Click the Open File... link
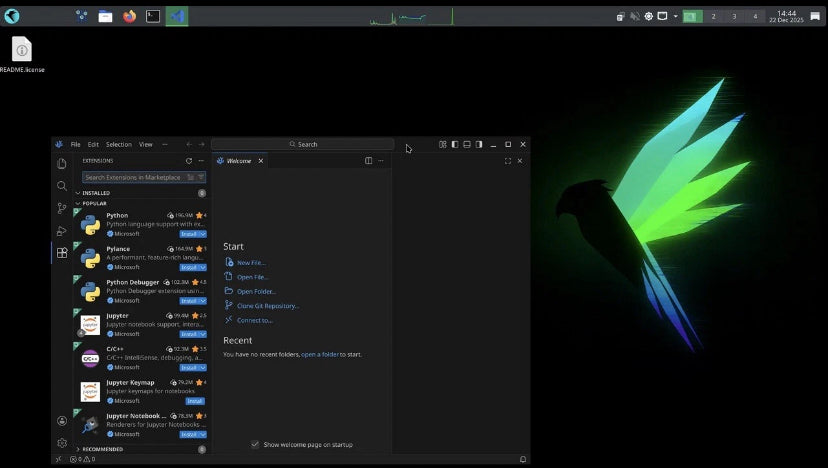 [252, 277]
